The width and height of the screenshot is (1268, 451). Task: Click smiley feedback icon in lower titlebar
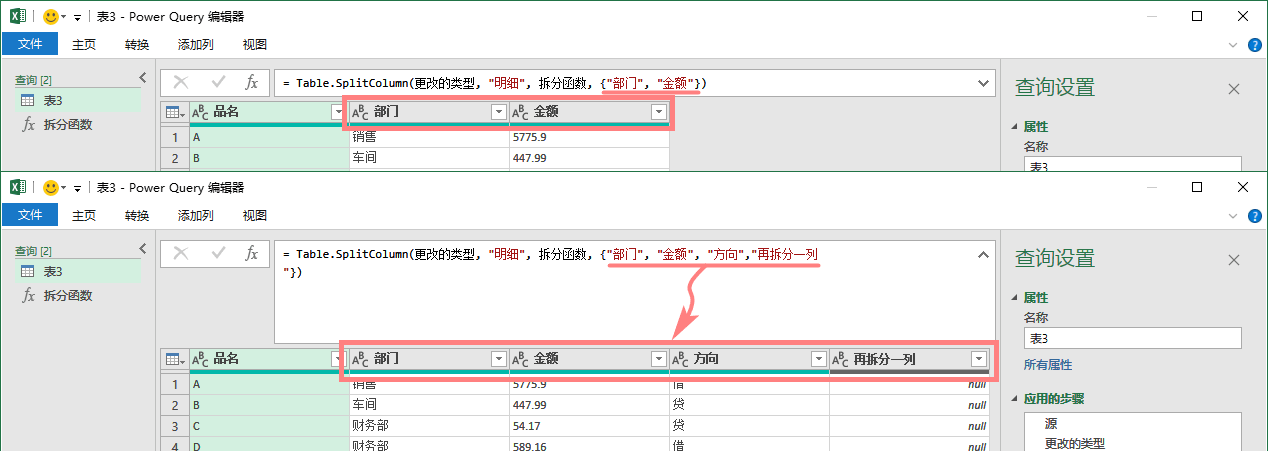(52, 187)
